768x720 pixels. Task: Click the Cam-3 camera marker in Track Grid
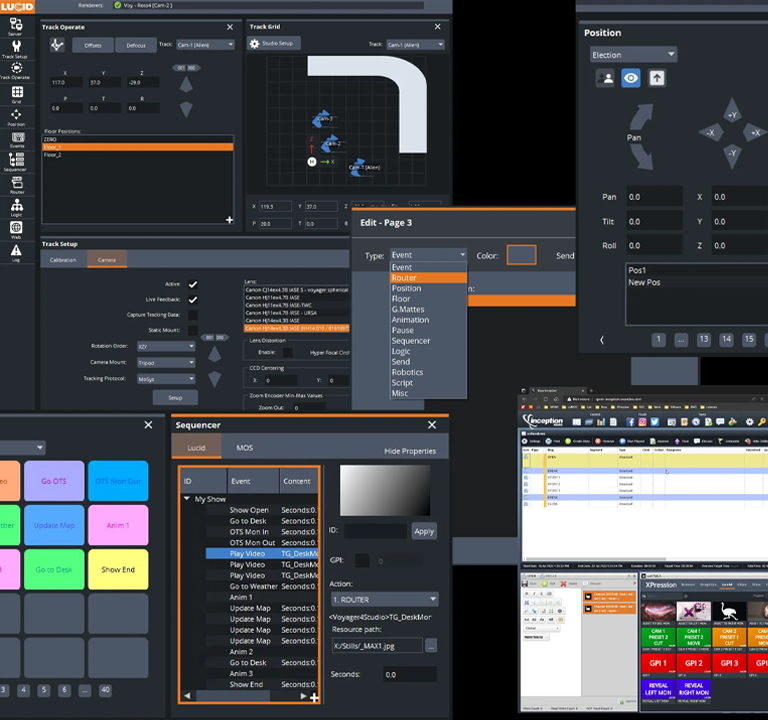pyautogui.click(x=321, y=119)
